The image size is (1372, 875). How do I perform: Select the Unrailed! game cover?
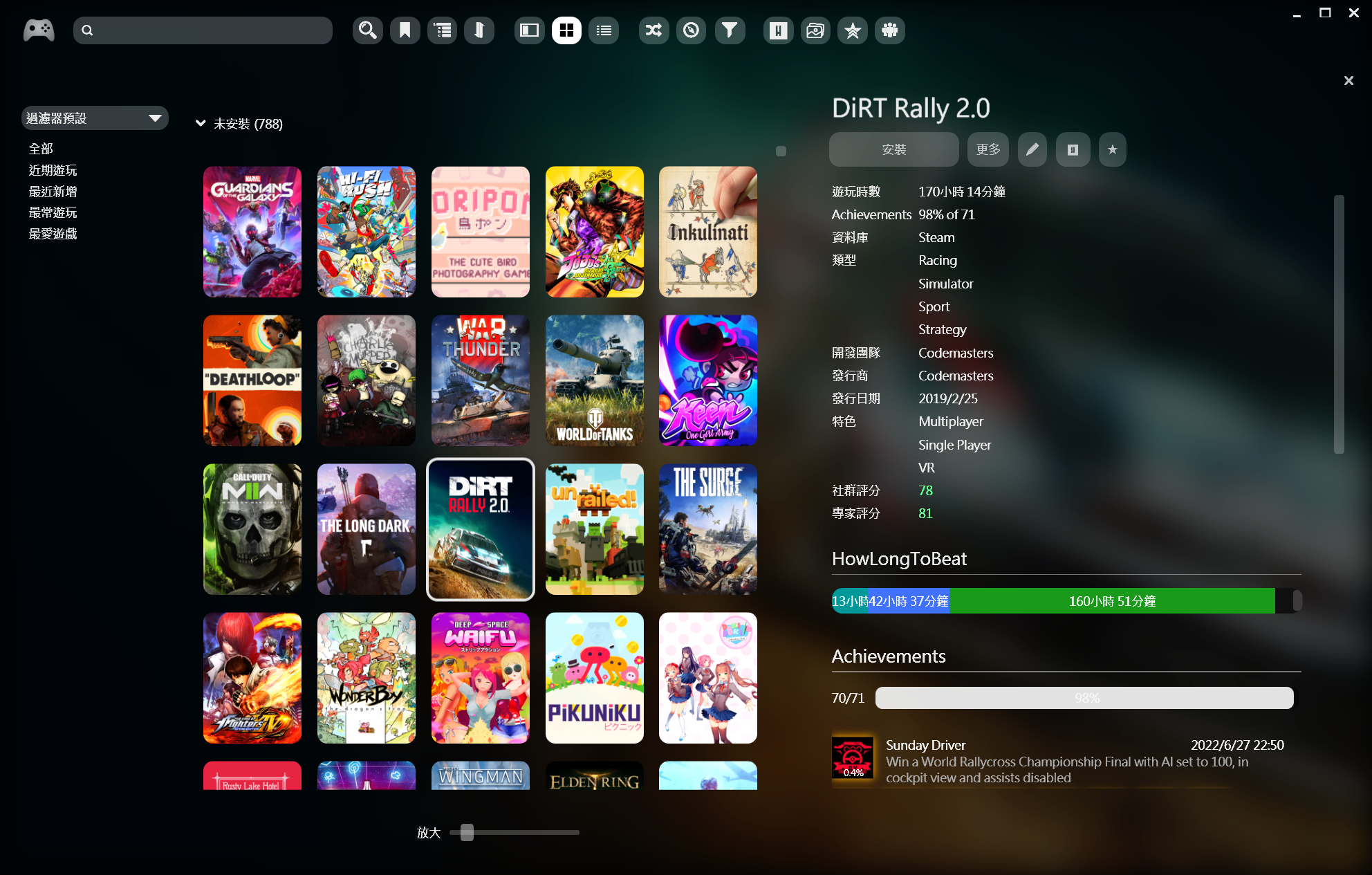point(595,529)
